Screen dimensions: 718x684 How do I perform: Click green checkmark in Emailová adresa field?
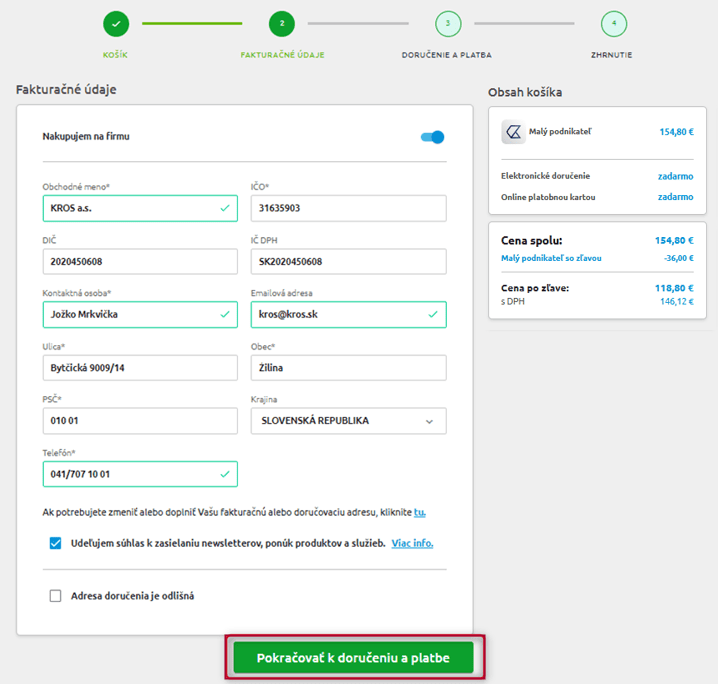tap(433, 314)
